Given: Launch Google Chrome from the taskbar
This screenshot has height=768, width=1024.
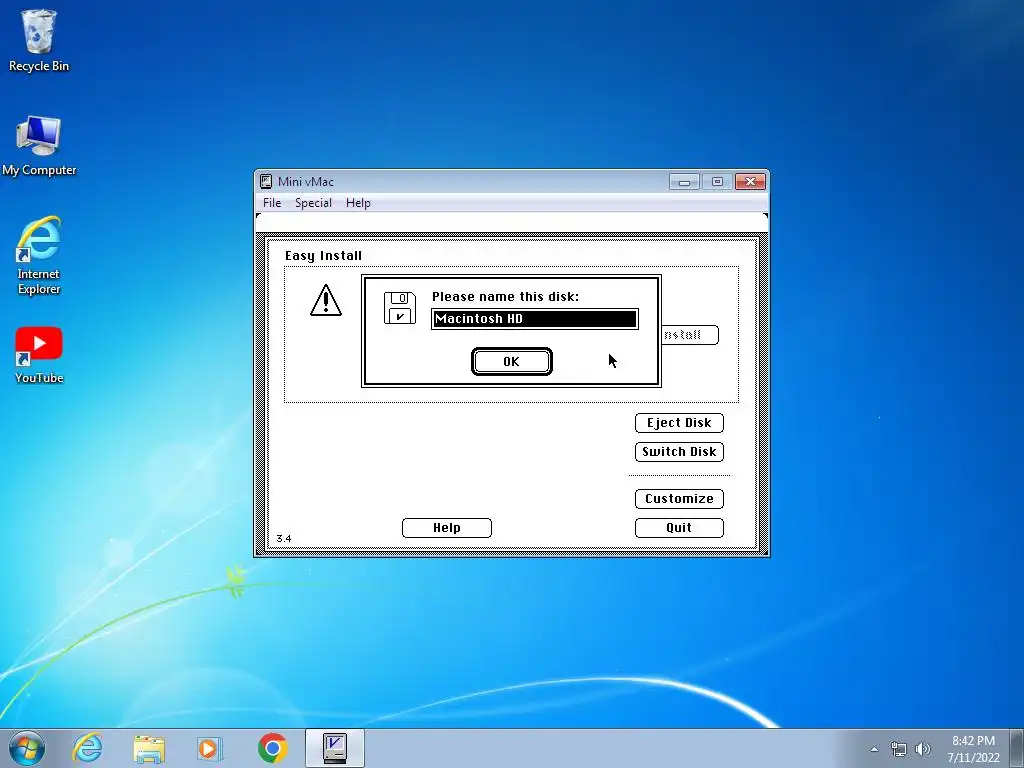Looking at the screenshot, I should (x=272, y=748).
